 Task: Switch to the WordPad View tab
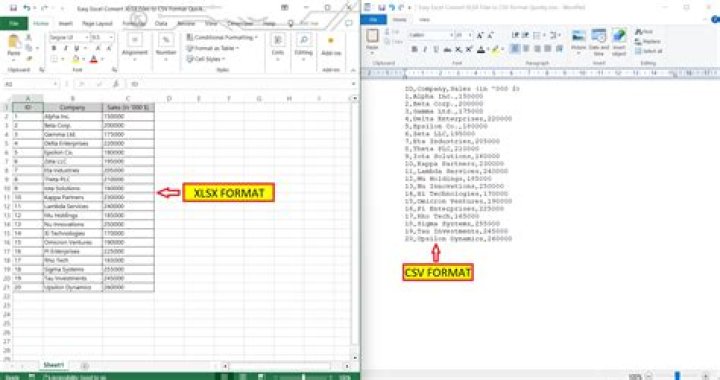424,19
